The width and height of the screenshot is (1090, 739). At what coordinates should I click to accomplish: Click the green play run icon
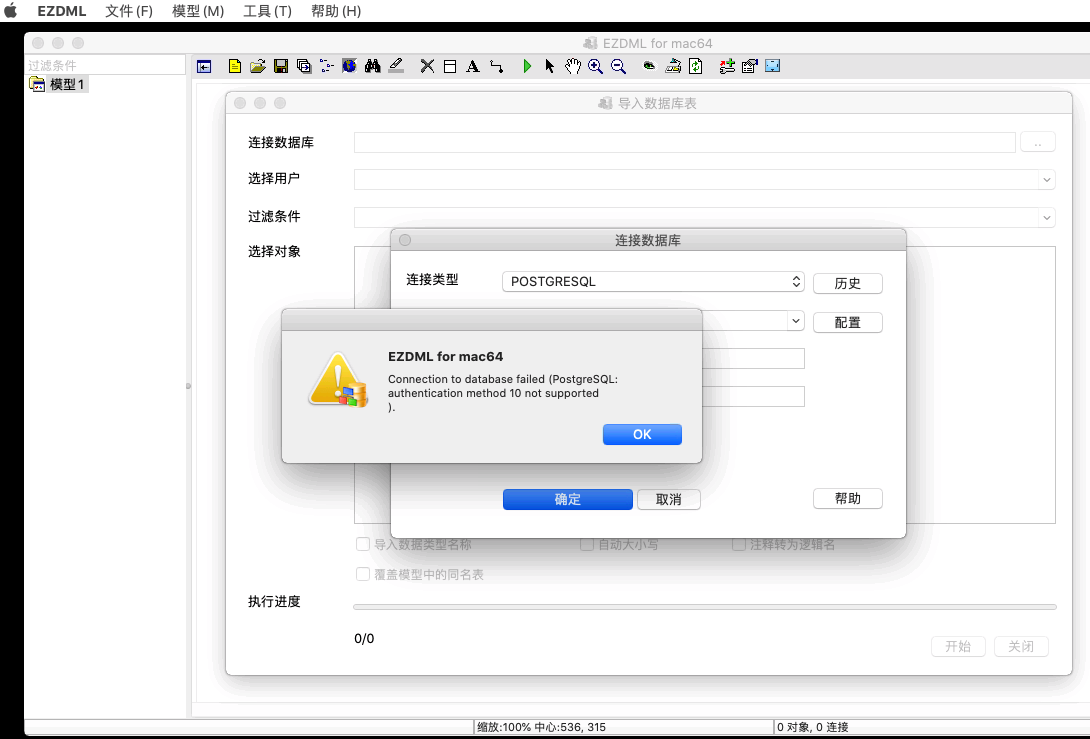527,66
